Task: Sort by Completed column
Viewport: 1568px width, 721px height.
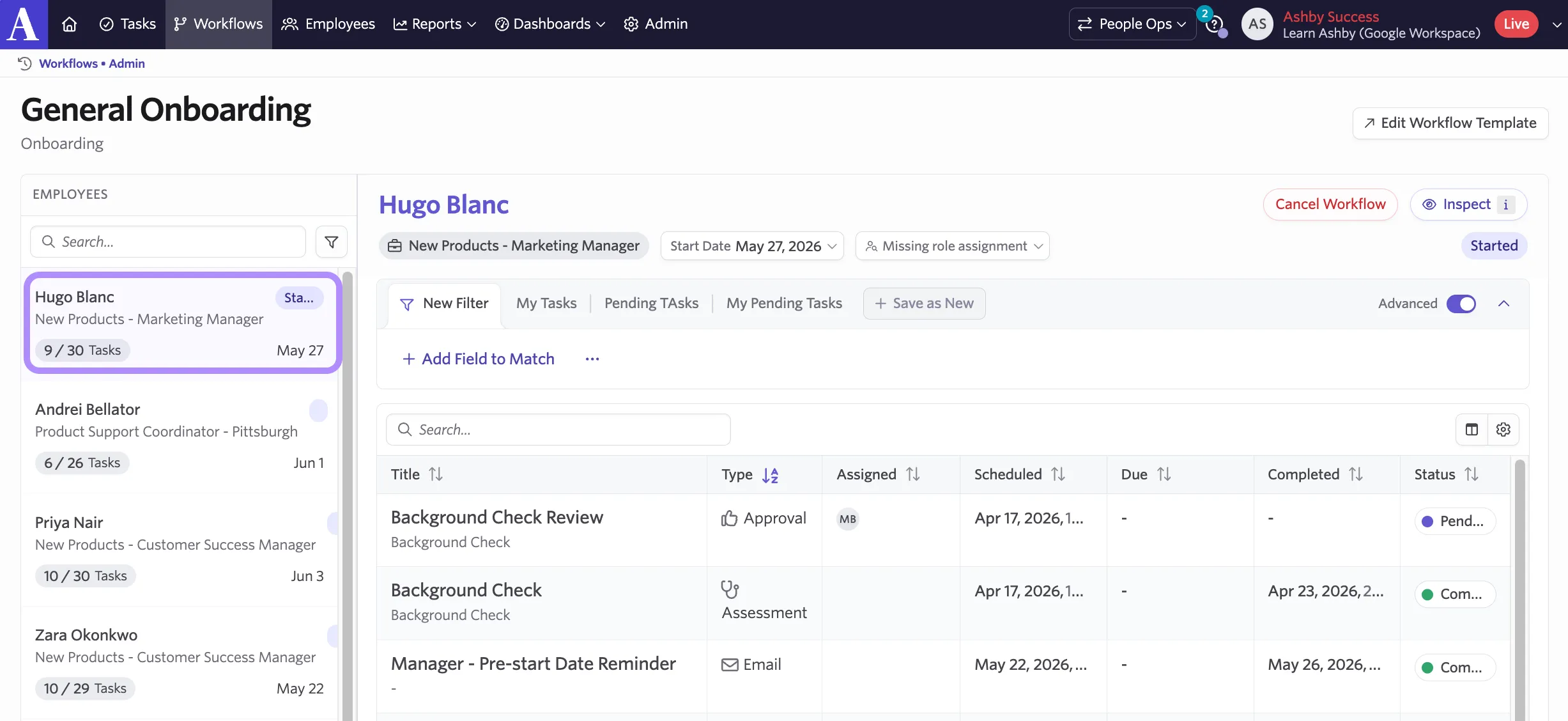Action: coord(1356,474)
